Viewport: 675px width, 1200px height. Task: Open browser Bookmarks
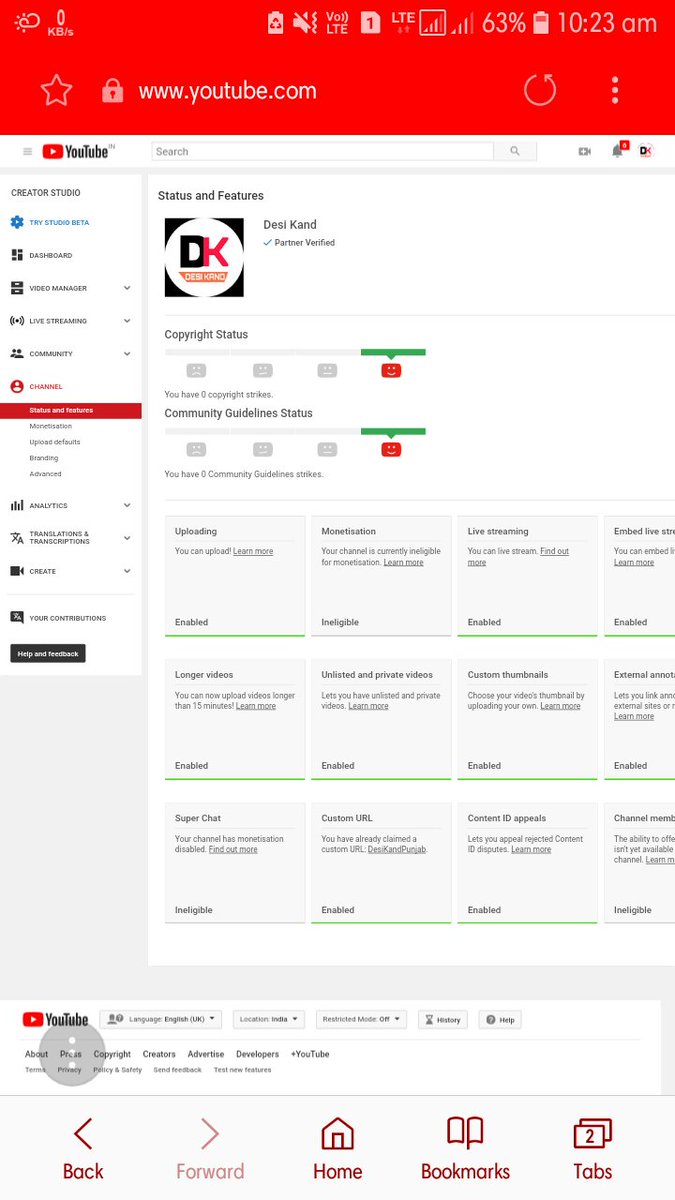pos(465,1149)
